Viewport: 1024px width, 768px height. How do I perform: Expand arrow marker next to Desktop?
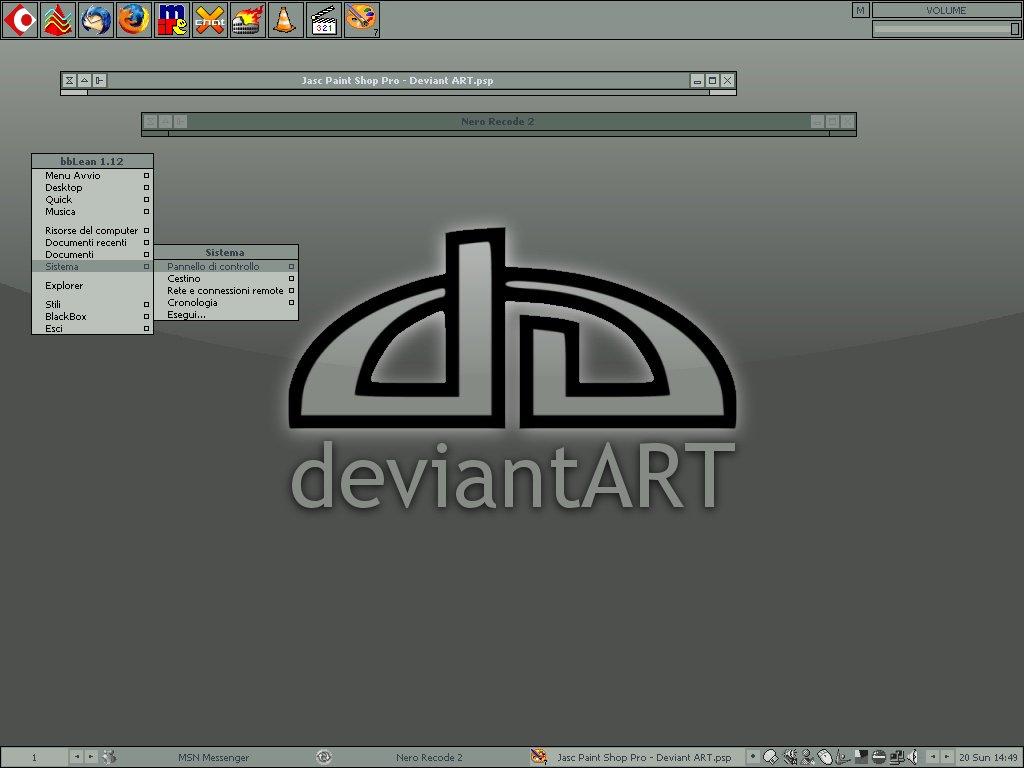point(146,187)
